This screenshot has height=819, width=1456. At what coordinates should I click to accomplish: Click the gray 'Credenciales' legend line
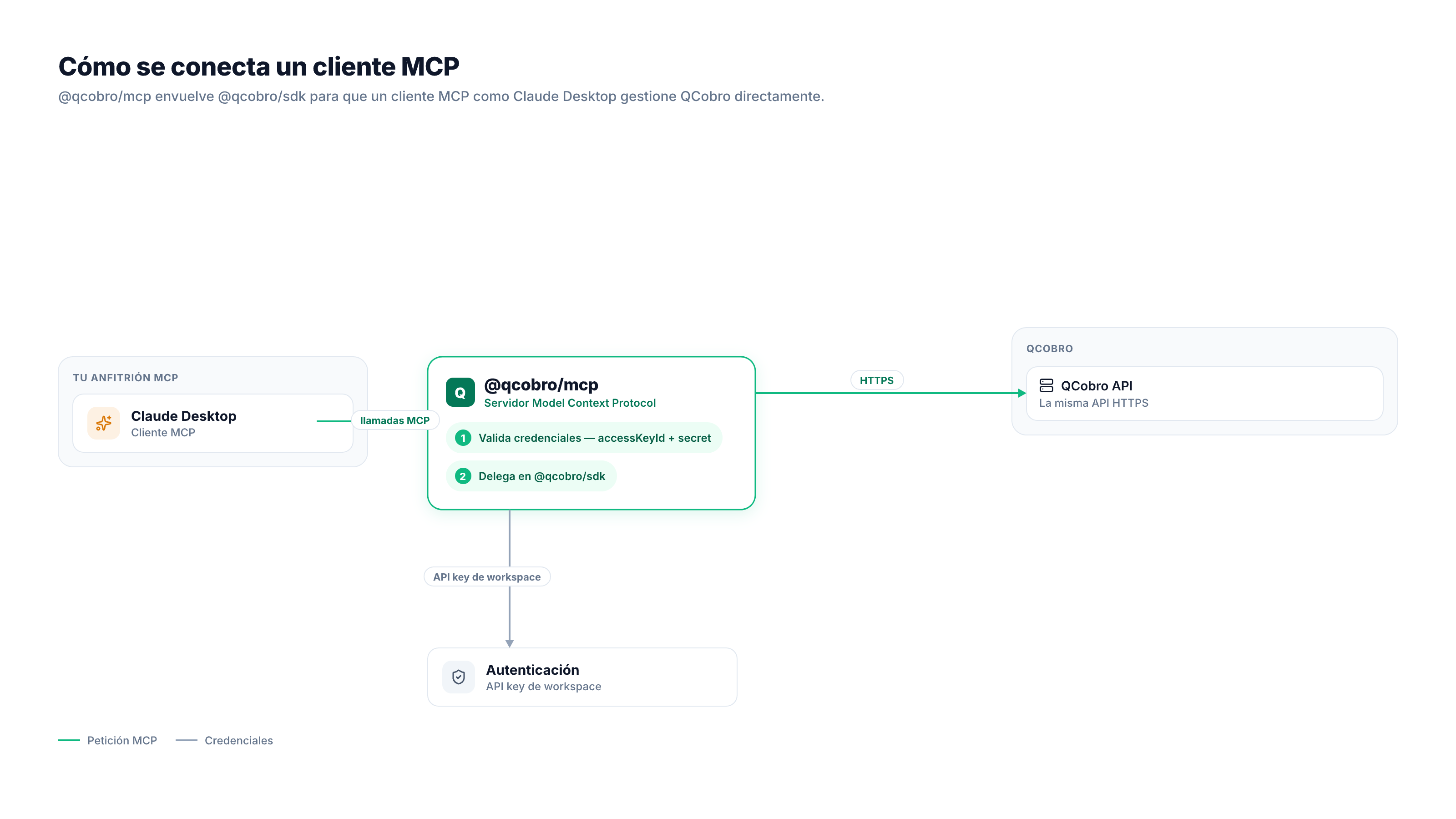click(x=187, y=740)
